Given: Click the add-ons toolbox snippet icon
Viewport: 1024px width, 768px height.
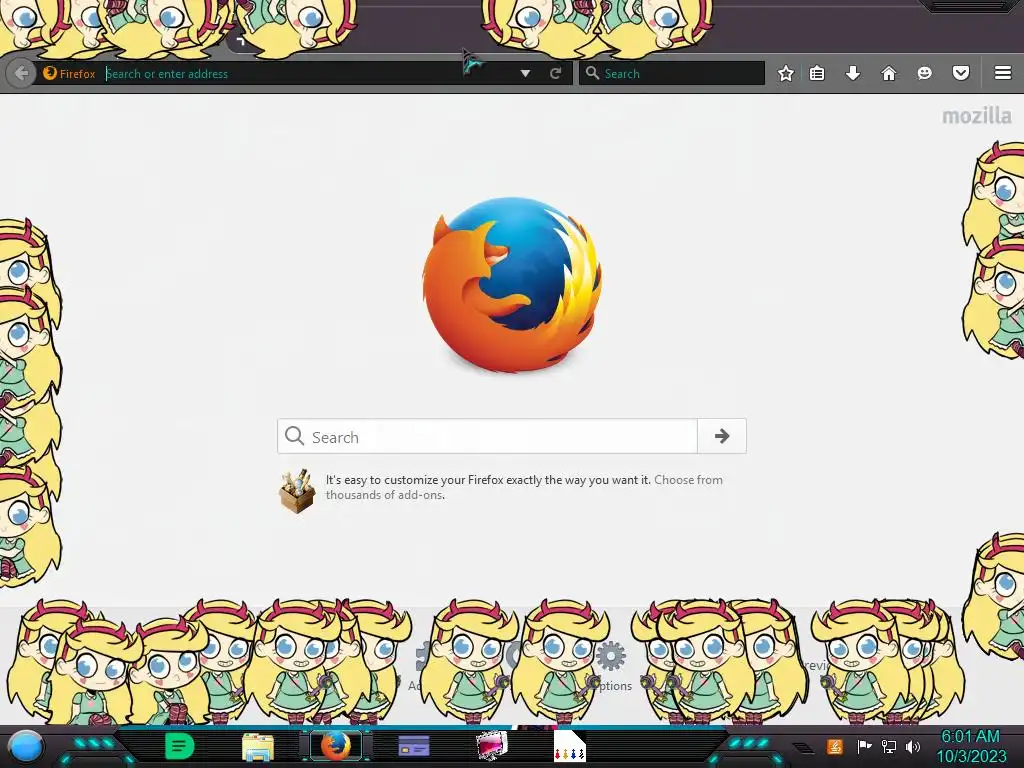Looking at the screenshot, I should click(x=297, y=491).
